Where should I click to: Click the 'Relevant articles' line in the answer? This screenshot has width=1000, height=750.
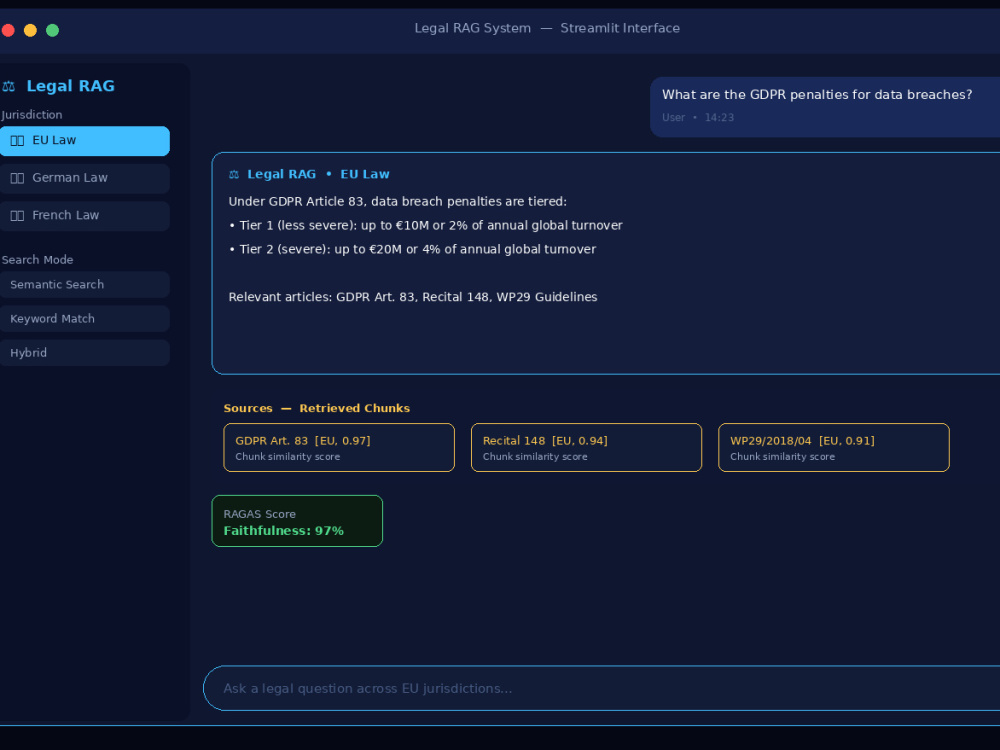pos(413,297)
